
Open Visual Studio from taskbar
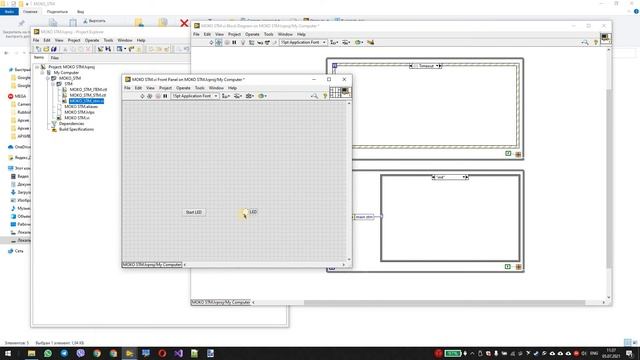(x=178, y=353)
